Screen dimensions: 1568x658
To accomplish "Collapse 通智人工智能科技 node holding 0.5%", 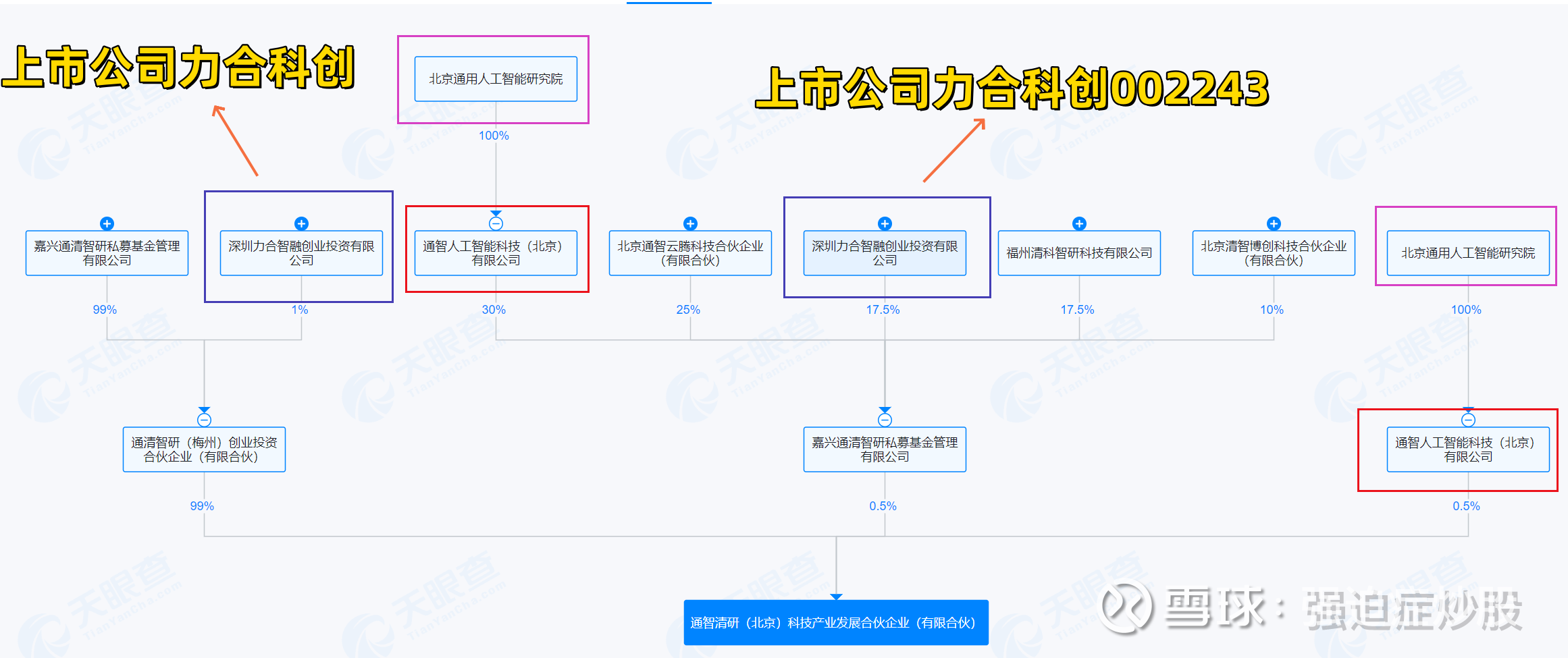I will tap(1468, 420).
